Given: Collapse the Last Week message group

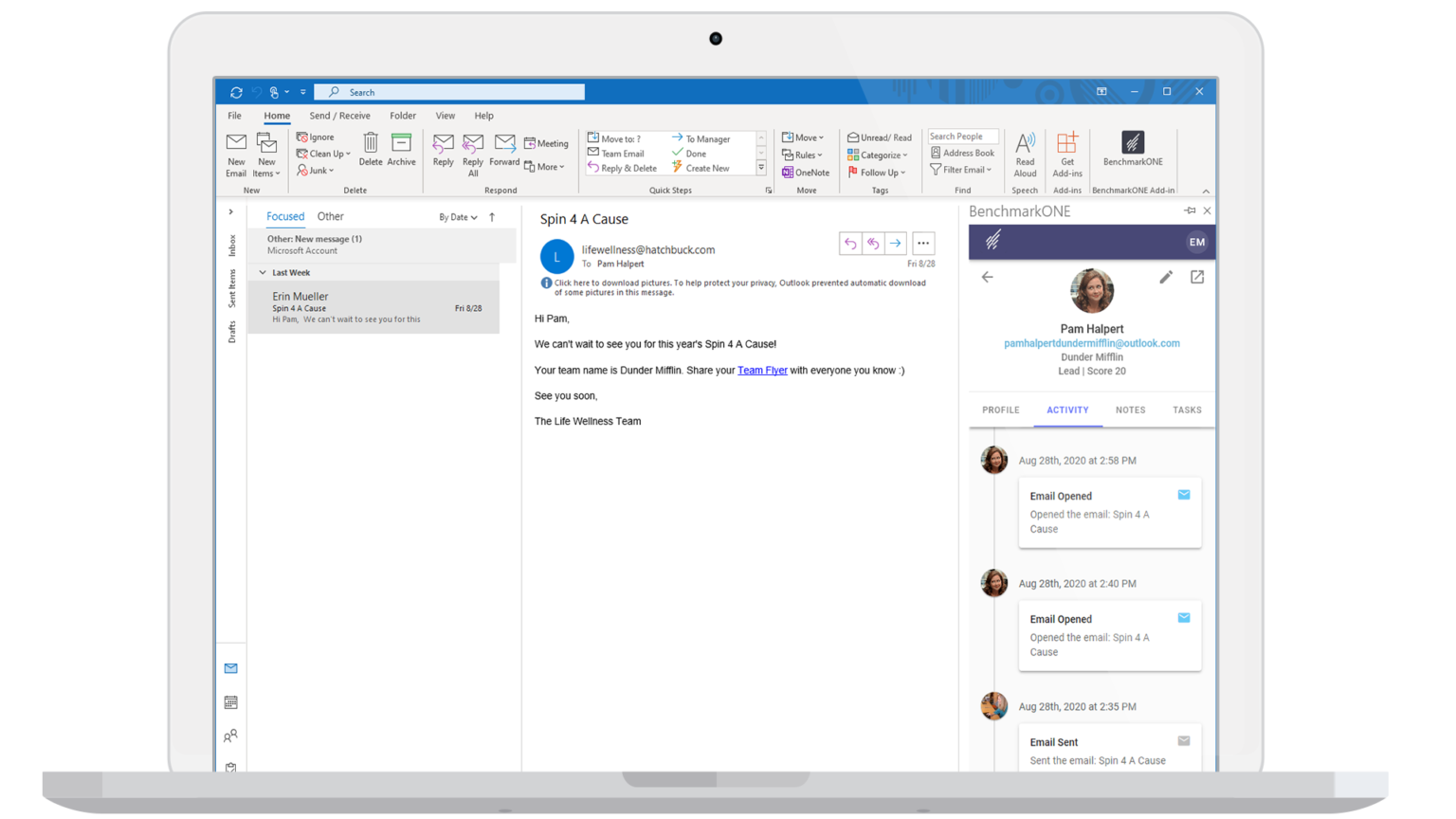Looking at the screenshot, I should (263, 272).
